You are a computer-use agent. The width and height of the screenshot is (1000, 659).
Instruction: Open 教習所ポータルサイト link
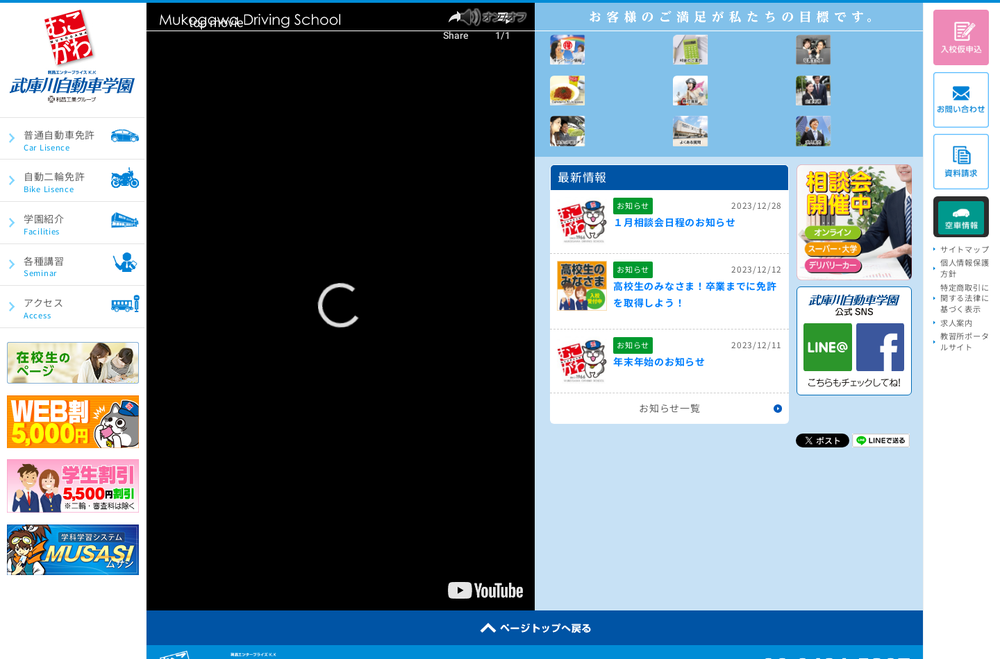tap(964, 342)
